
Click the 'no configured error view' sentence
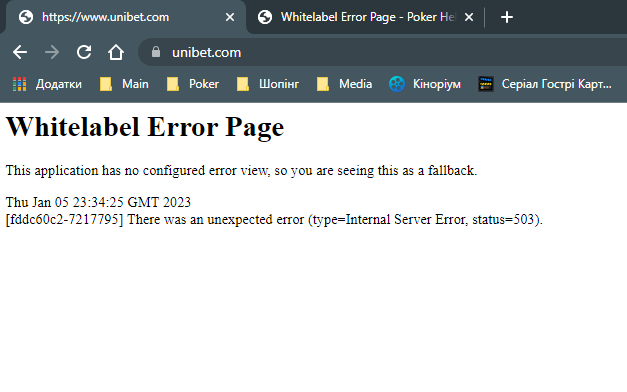pyautogui.click(x=241, y=171)
